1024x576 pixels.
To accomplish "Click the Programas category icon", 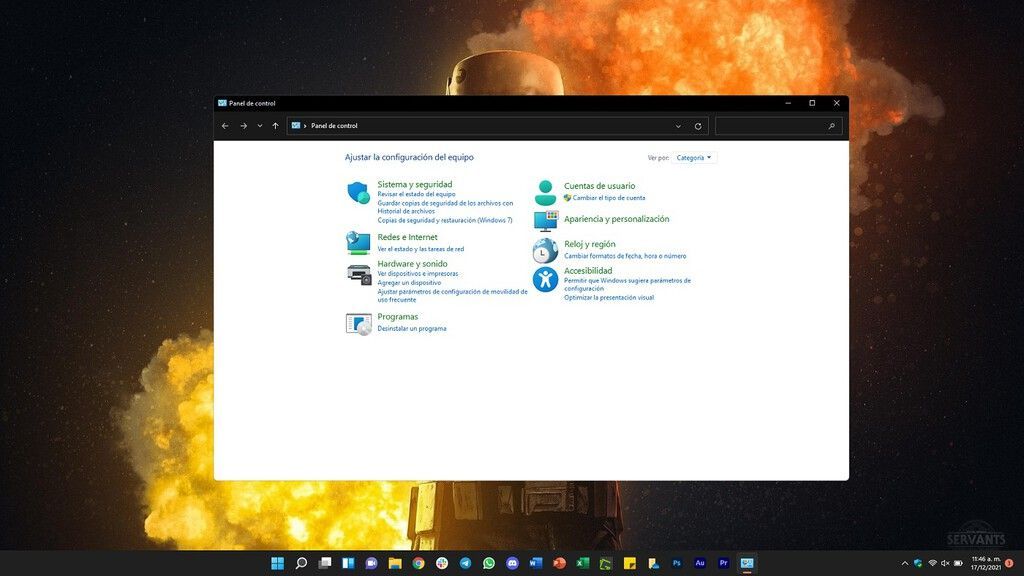I will pos(358,323).
